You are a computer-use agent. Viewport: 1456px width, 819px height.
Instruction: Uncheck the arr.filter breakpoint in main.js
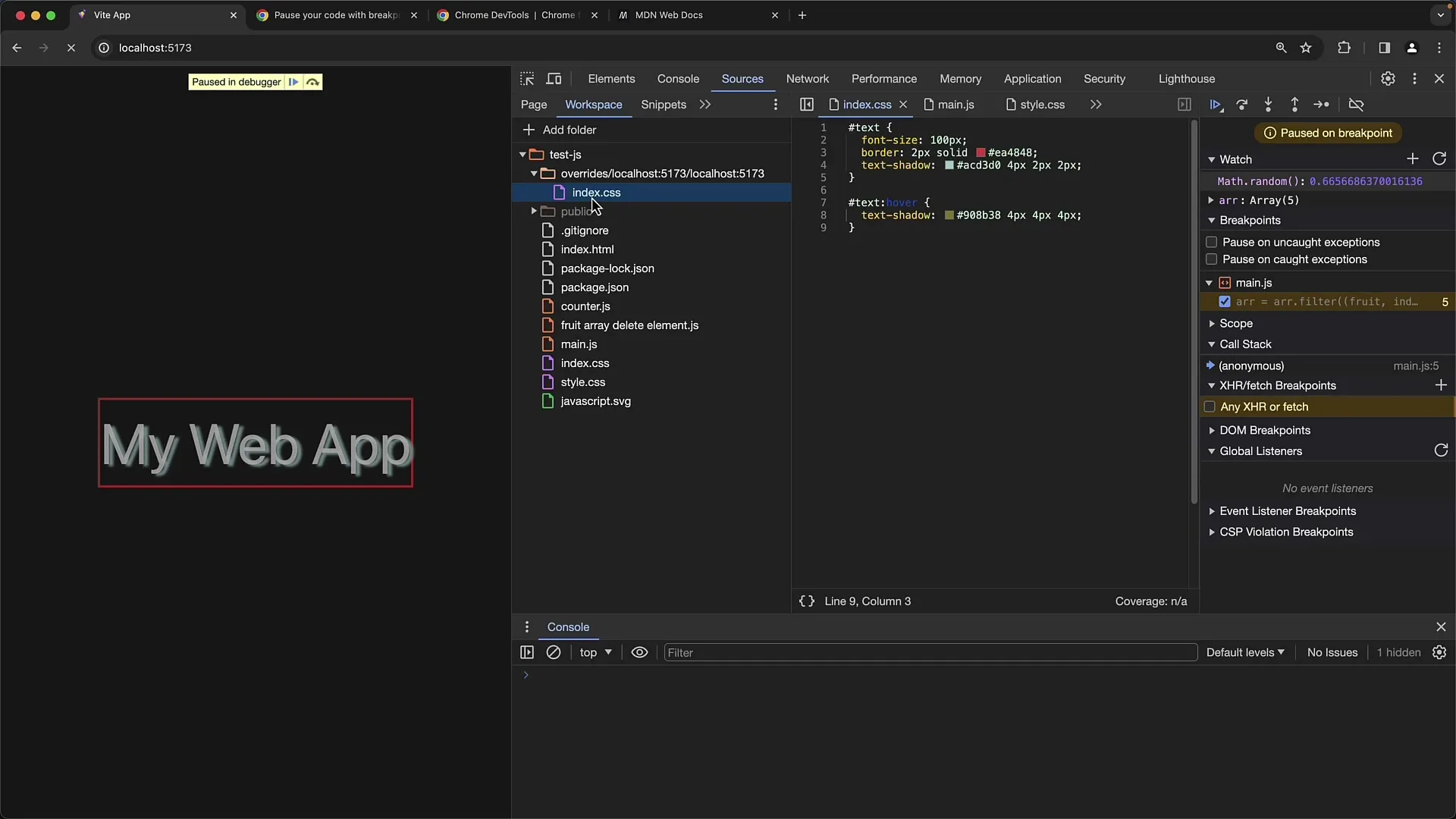pos(1225,302)
